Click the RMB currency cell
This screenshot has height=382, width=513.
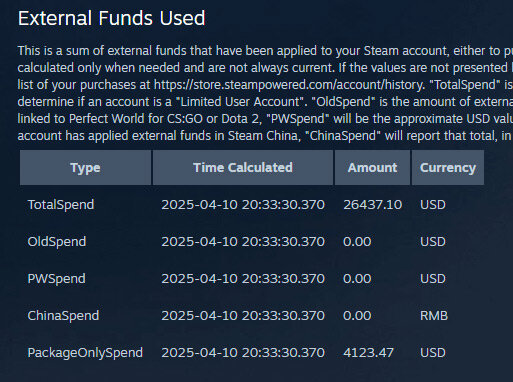(434, 316)
